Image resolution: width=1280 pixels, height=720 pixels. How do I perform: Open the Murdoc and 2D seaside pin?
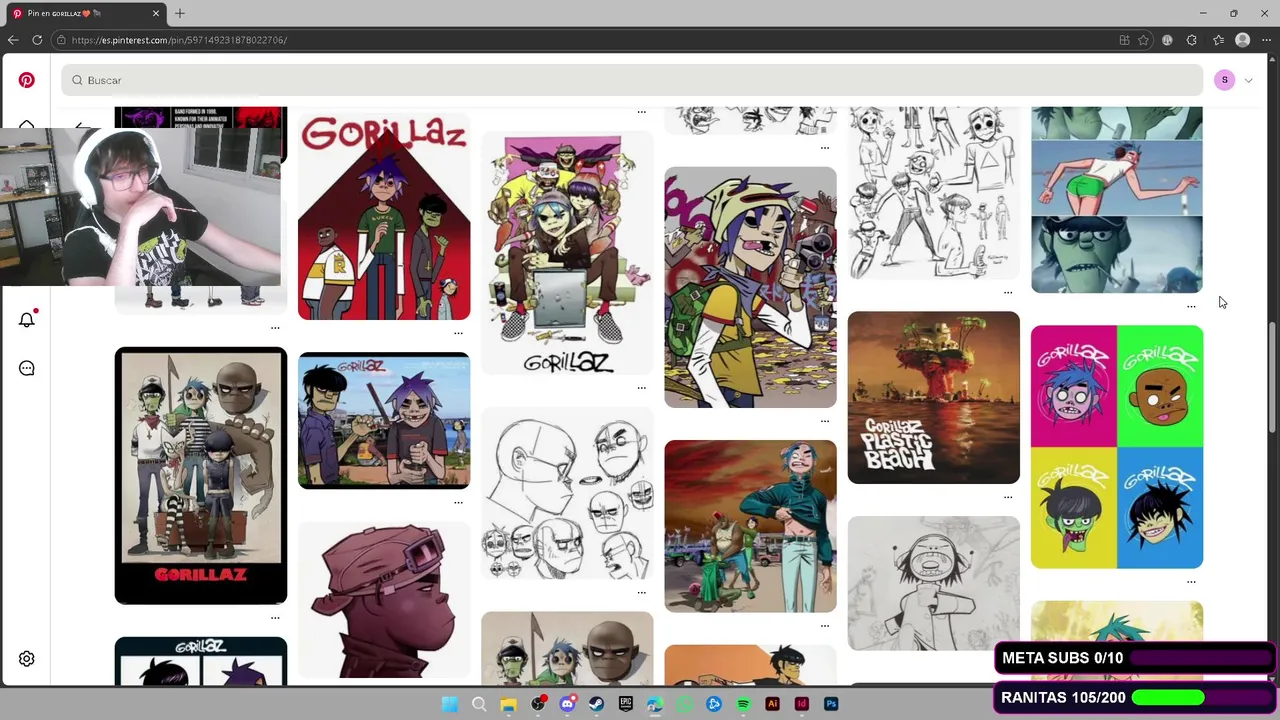pos(384,420)
